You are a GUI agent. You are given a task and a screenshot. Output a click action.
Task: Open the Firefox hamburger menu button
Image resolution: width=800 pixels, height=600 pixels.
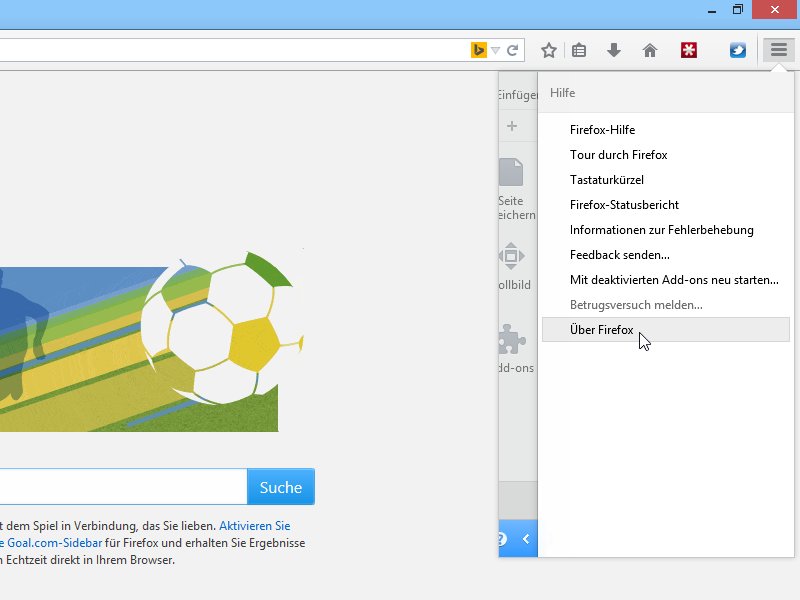point(779,50)
